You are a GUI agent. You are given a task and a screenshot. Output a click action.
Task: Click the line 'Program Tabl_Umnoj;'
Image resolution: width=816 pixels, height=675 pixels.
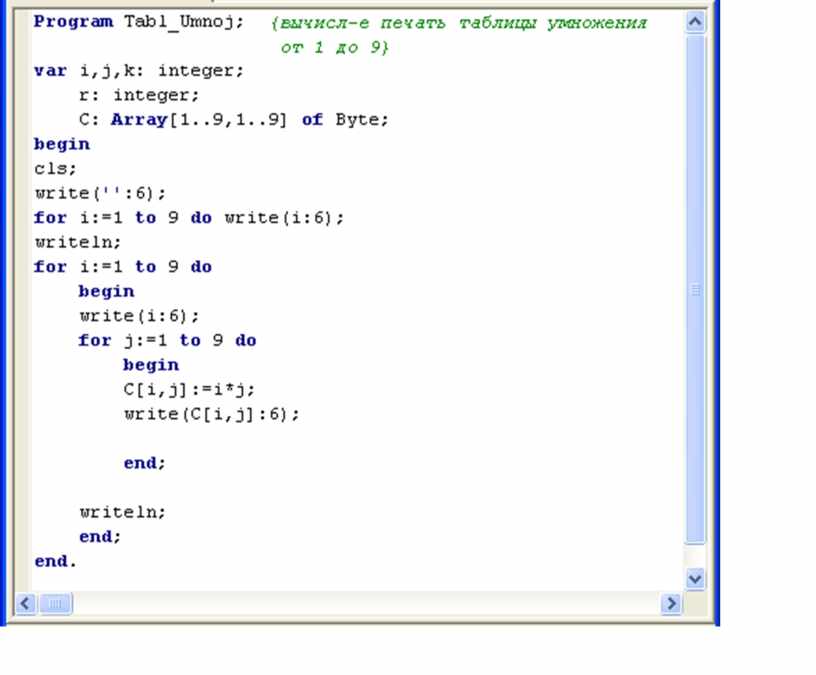point(139,22)
